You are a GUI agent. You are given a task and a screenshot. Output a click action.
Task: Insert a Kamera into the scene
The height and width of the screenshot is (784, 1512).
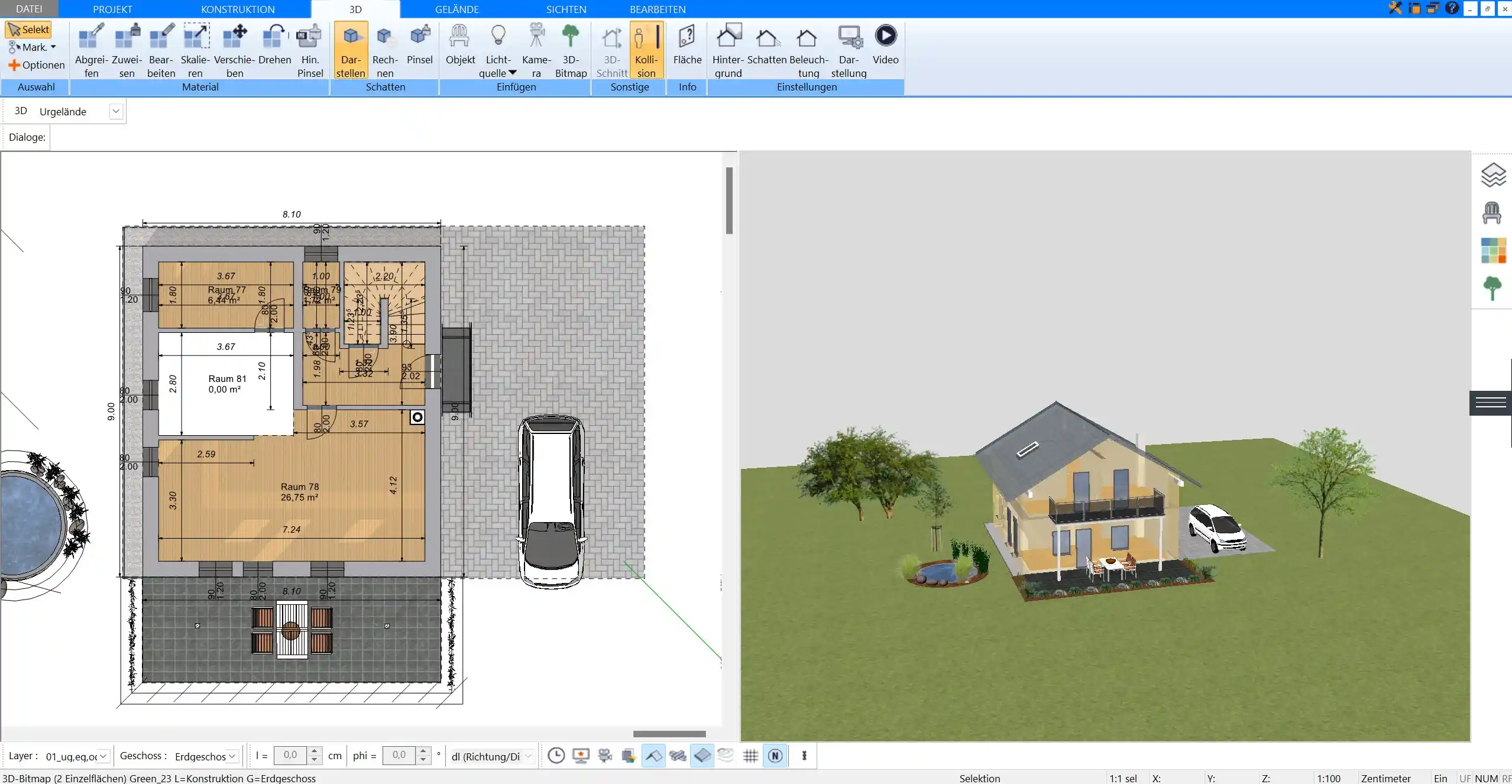pyautogui.click(x=536, y=50)
